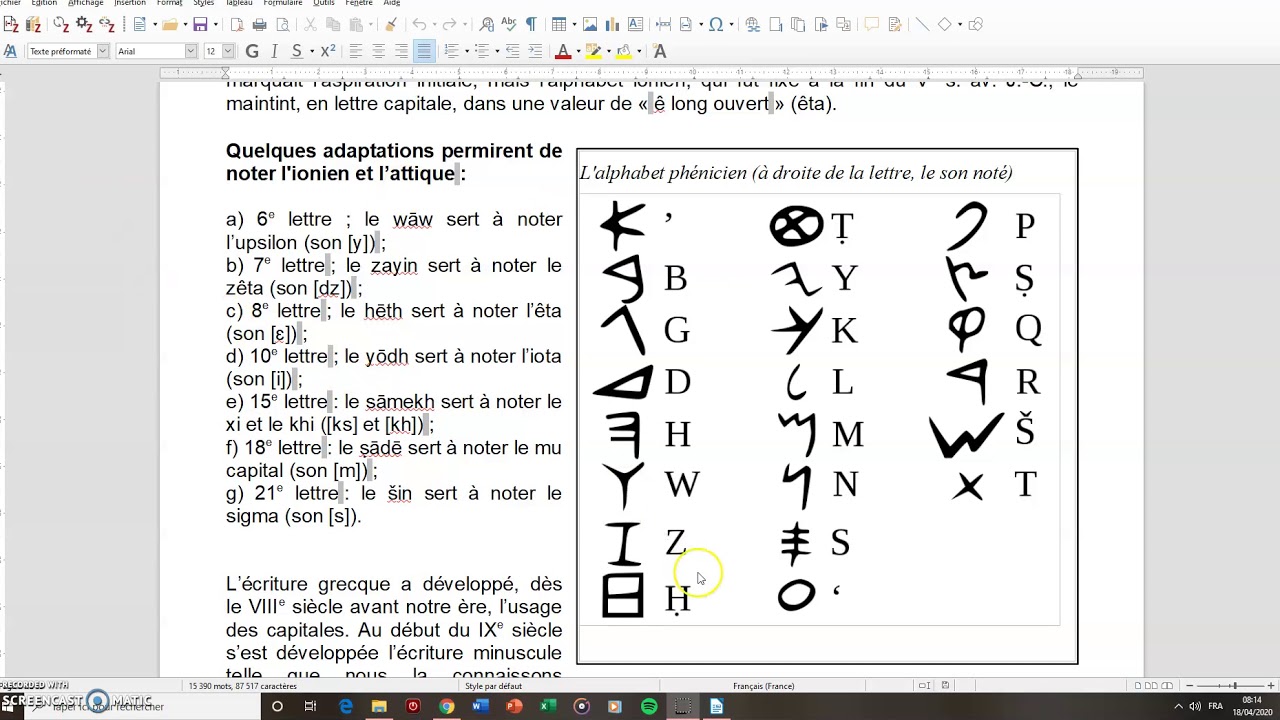
Task: Click the New document icon
Action: pyautogui.click(x=139, y=24)
